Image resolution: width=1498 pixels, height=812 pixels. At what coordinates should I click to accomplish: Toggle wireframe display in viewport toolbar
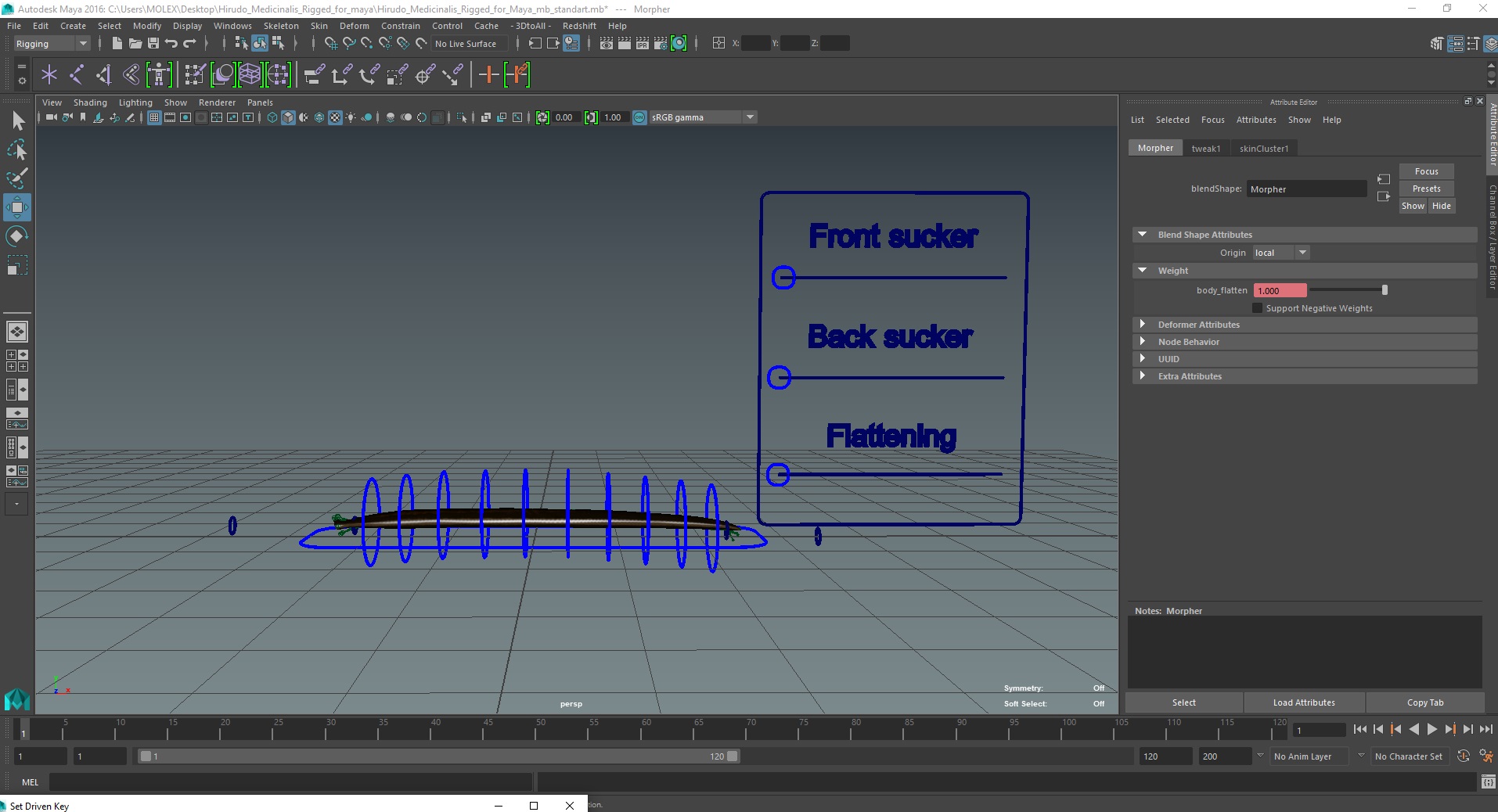pos(272,118)
